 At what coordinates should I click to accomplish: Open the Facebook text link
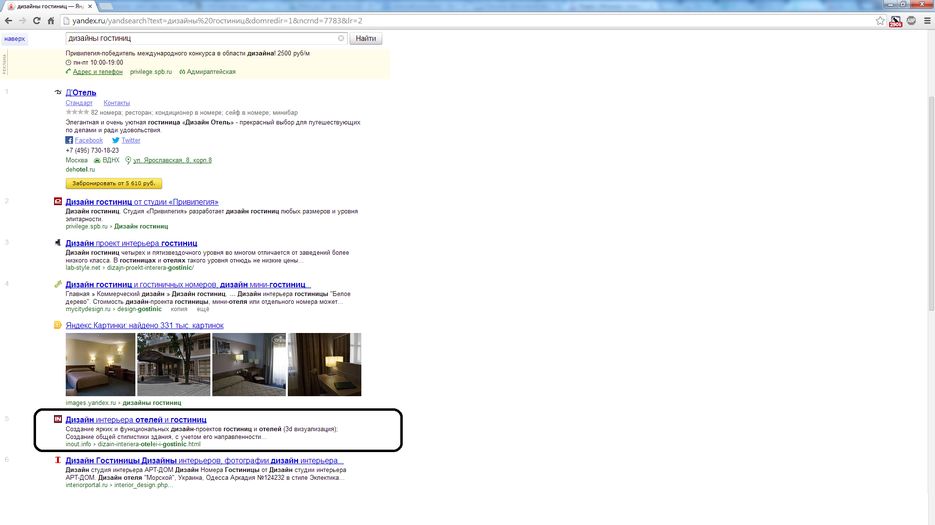tap(88, 140)
